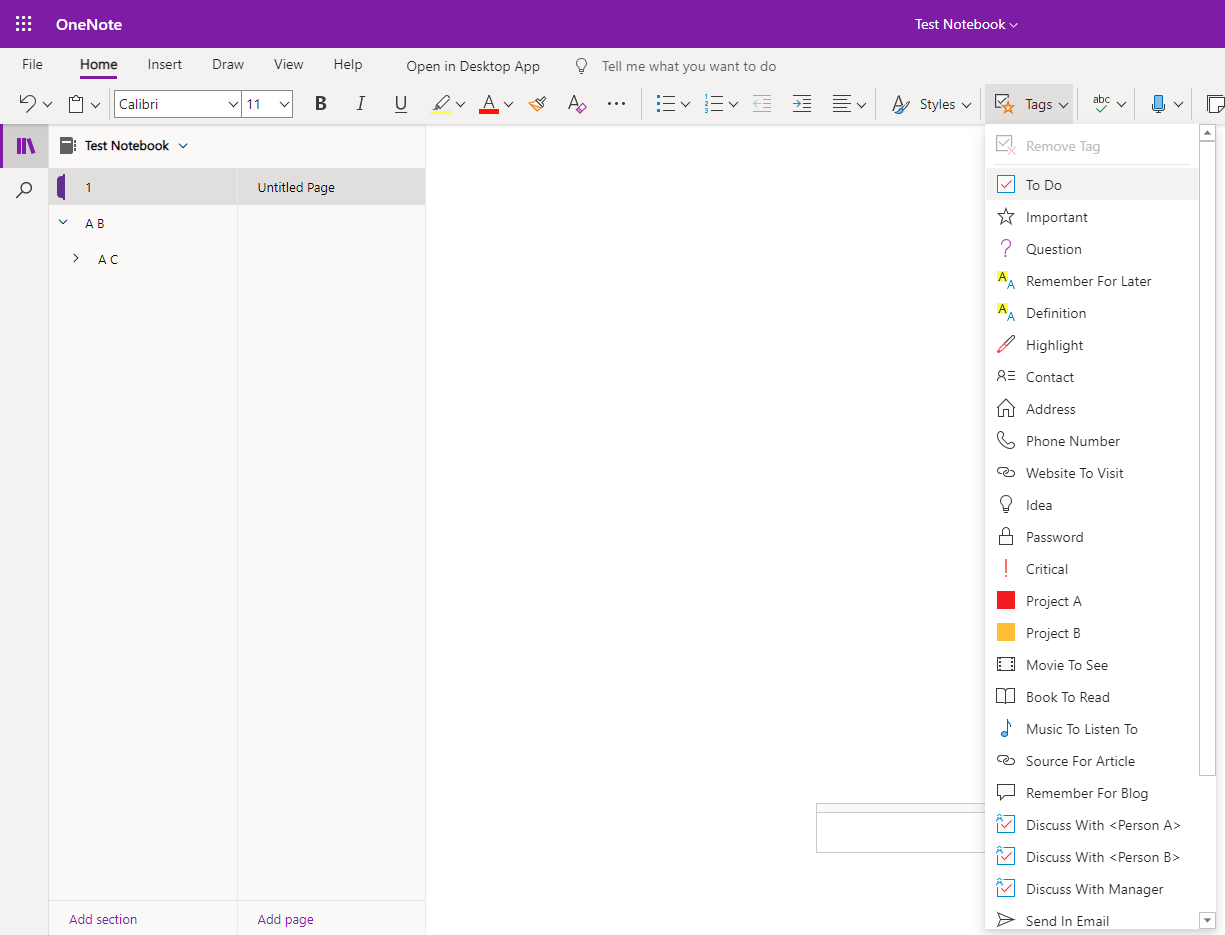
Task: Apply the Definition tag
Action: point(1092,313)
